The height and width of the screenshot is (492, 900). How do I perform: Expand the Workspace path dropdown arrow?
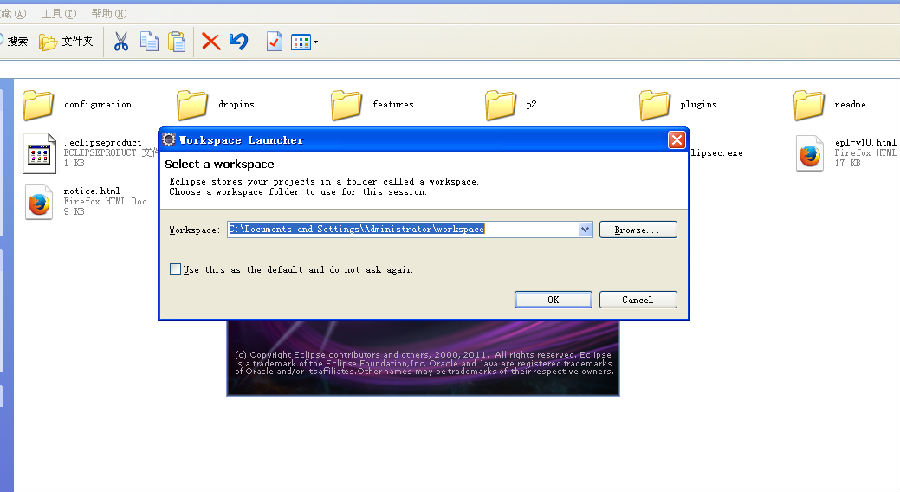pyautogui.click(x=585, y=229)
